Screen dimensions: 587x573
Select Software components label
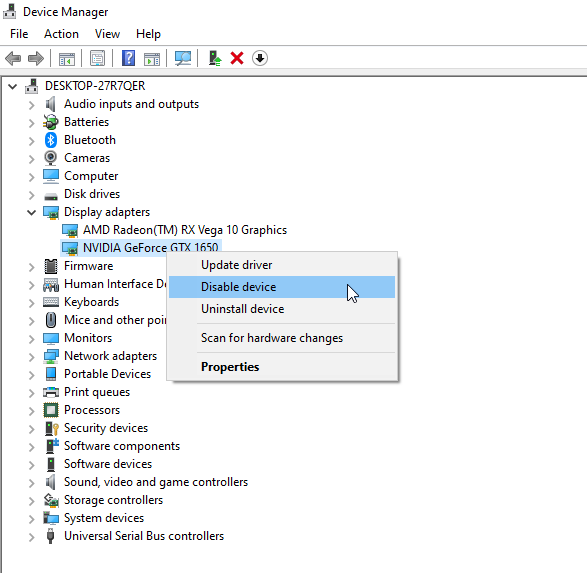(122, 446)
